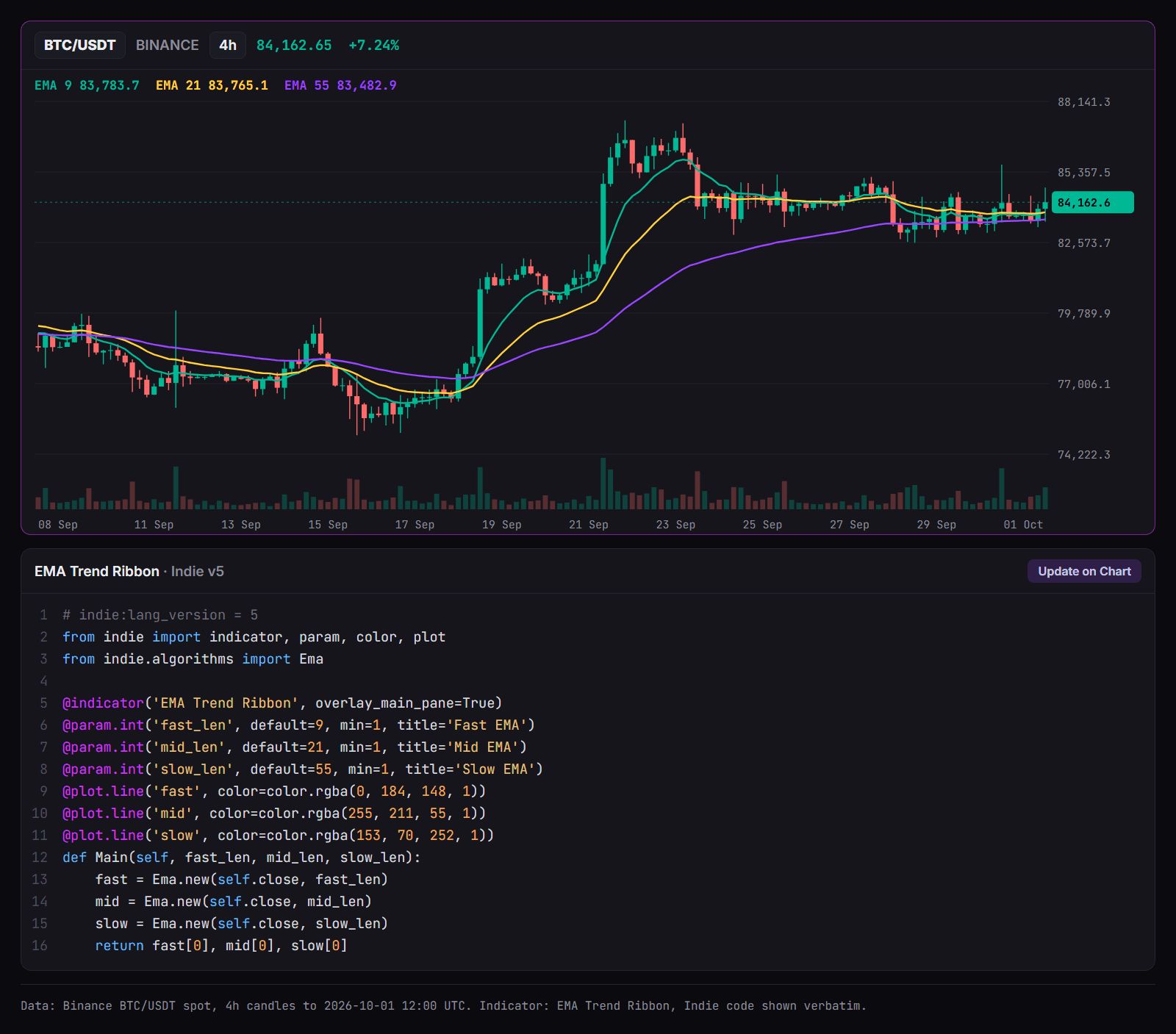Click the 85,357.5 price axis label

(1084, 172)
